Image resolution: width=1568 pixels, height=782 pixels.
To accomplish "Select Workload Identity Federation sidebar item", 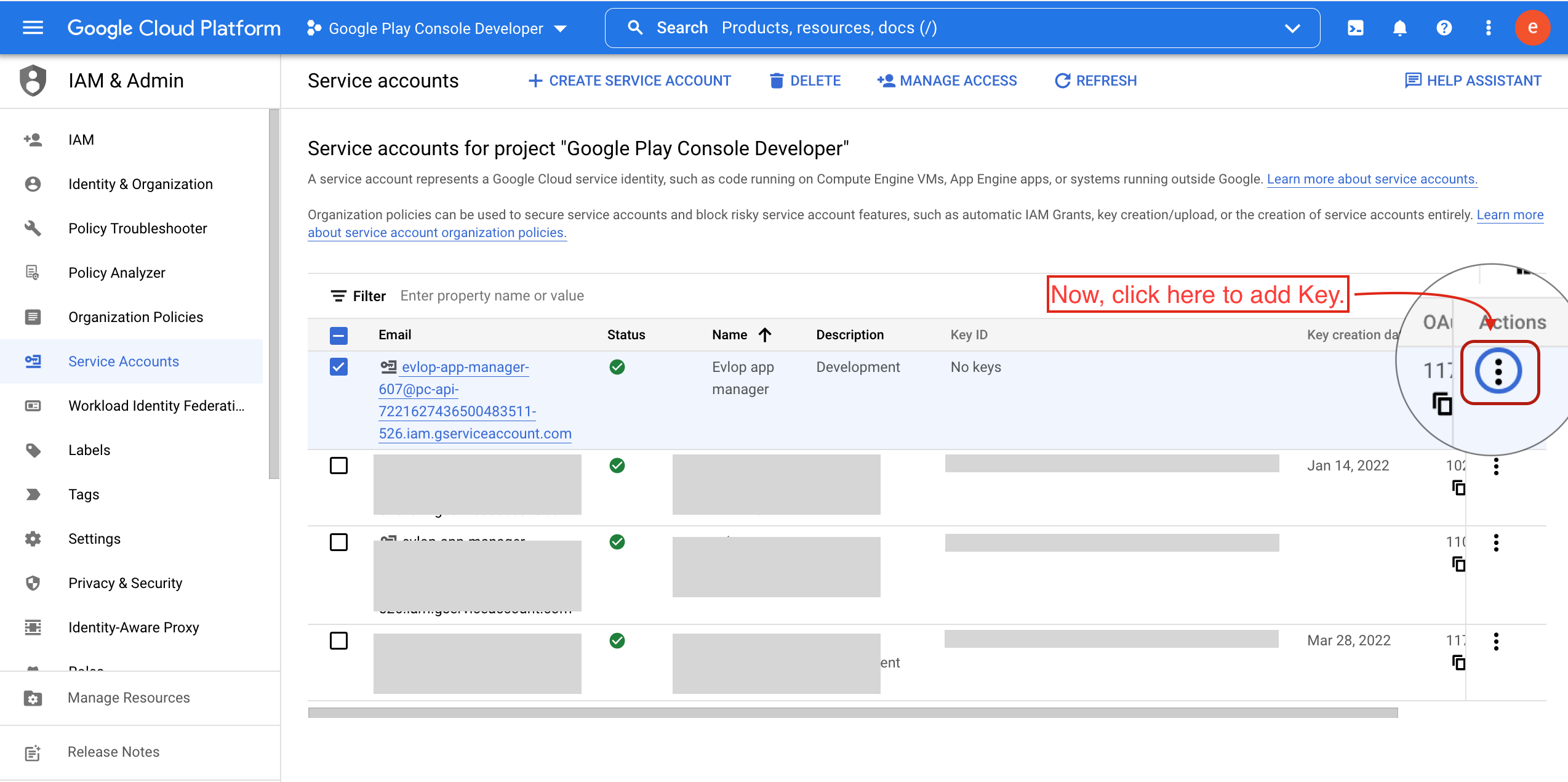I will click(156, 406).
